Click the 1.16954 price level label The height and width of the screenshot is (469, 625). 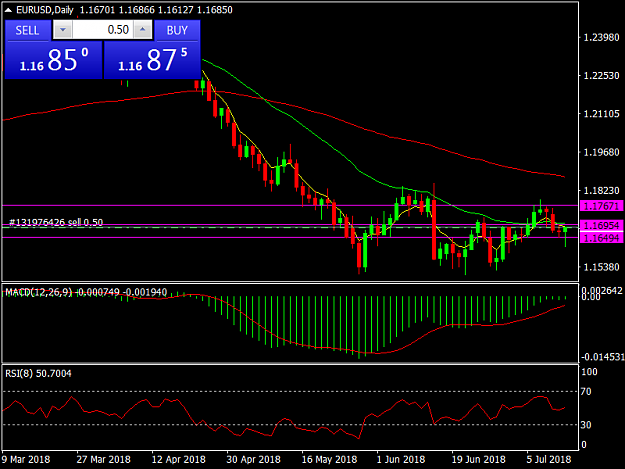click(601, 226)
